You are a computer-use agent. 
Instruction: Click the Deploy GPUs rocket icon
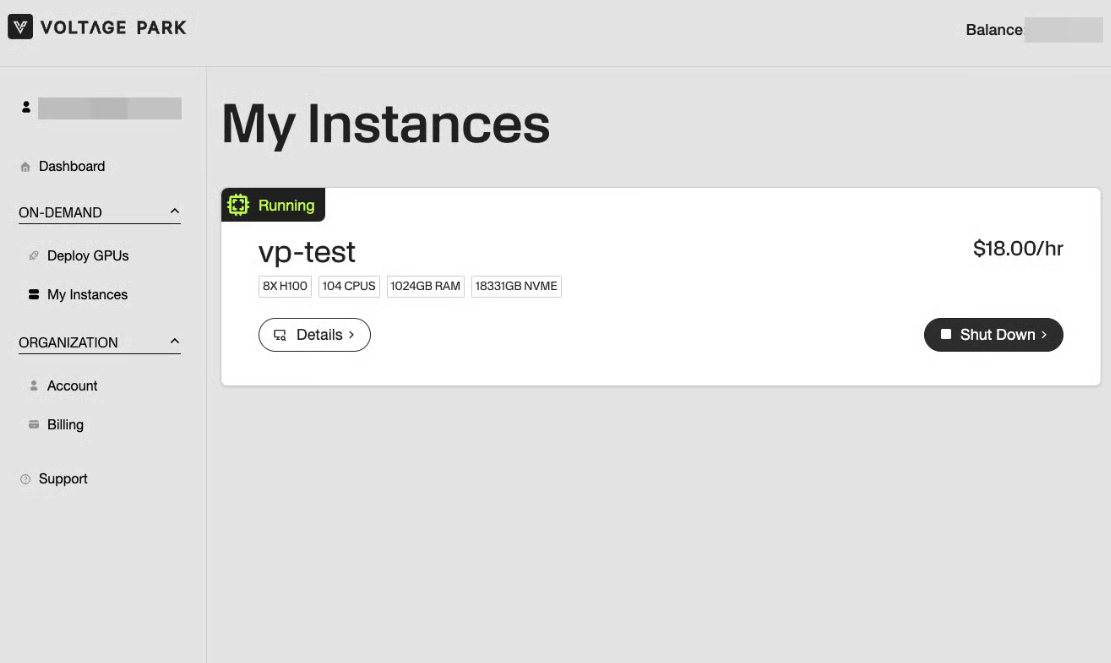pyautogui.click(x=34, y=256)
